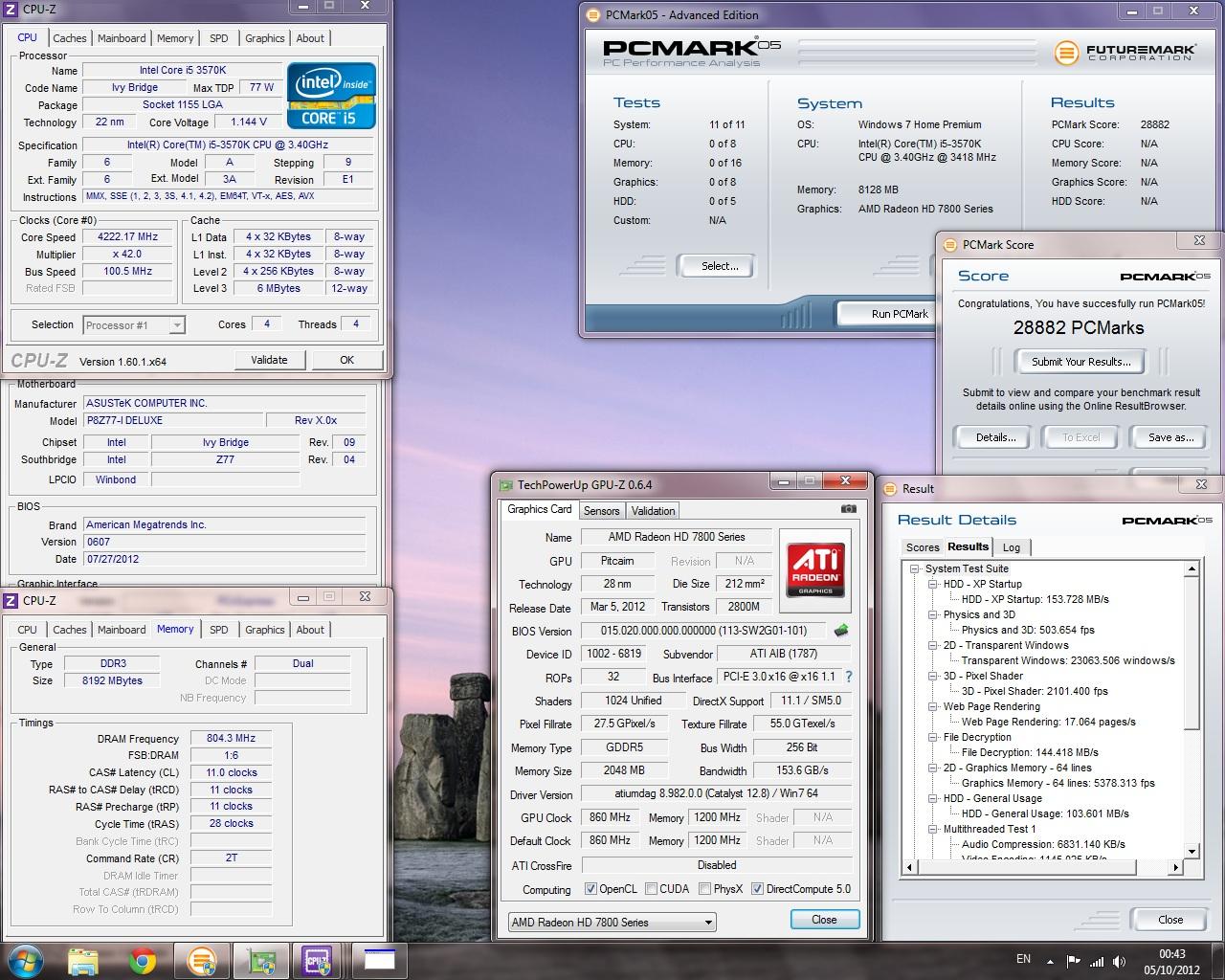Collapse the Web Page Rendering node
The image size is (1225, 980).
[933, 706]
